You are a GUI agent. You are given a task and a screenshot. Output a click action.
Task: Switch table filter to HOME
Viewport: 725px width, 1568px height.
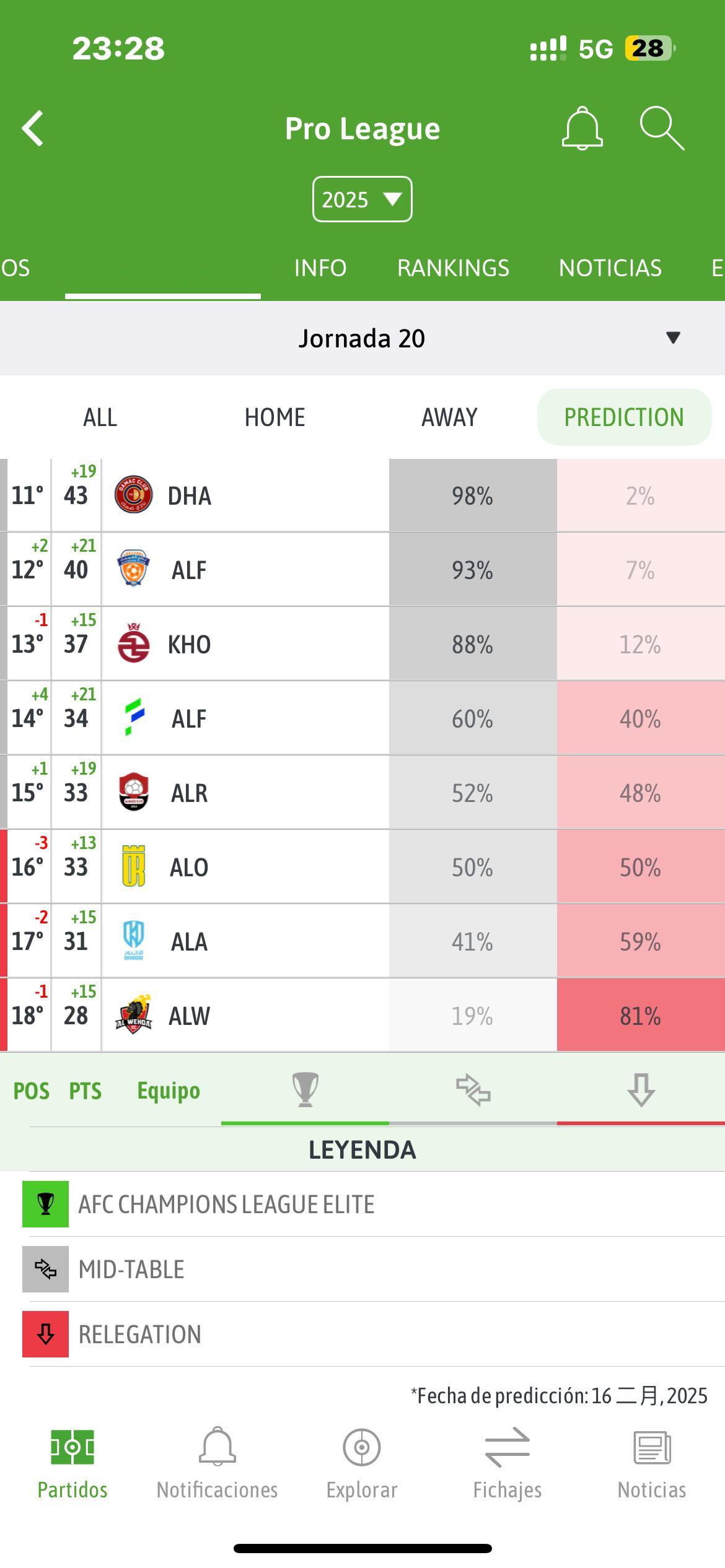[275, 417]
